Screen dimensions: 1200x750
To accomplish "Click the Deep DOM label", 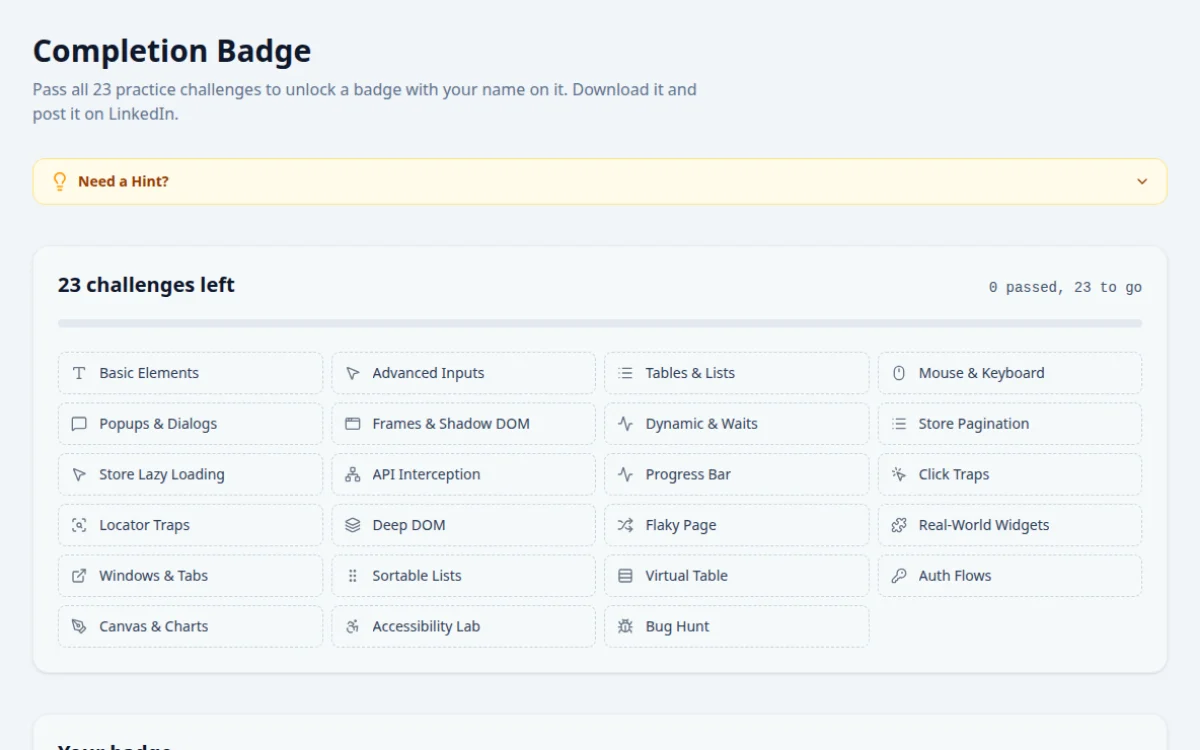I will [409, 525].
